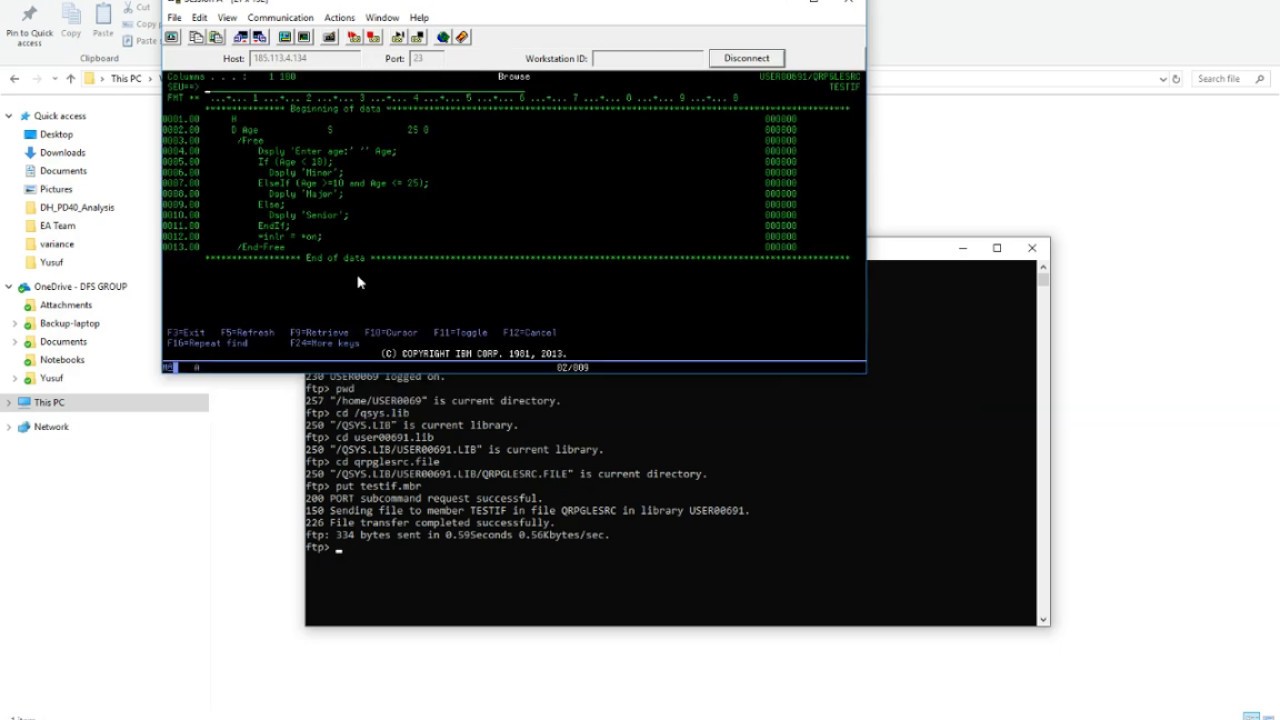Click F9=Retrieve in the emulator screen
1280x720 pixels.
[320, 332]
